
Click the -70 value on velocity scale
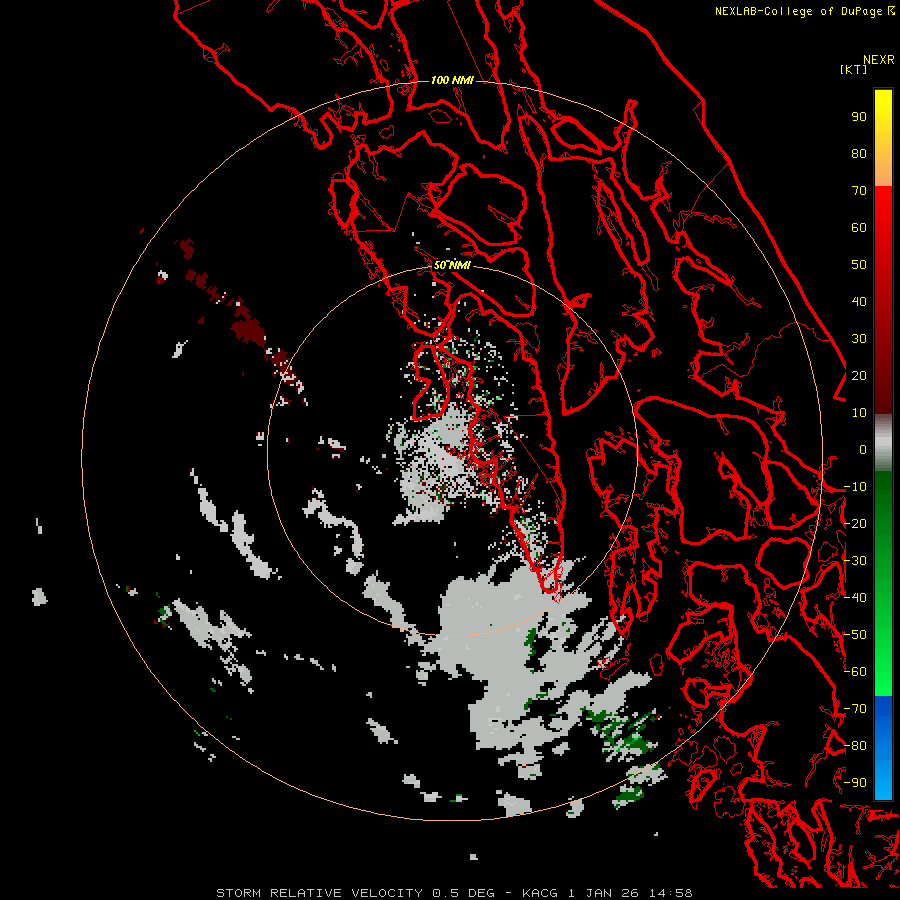pyautogui.click(x=855, y=709)
